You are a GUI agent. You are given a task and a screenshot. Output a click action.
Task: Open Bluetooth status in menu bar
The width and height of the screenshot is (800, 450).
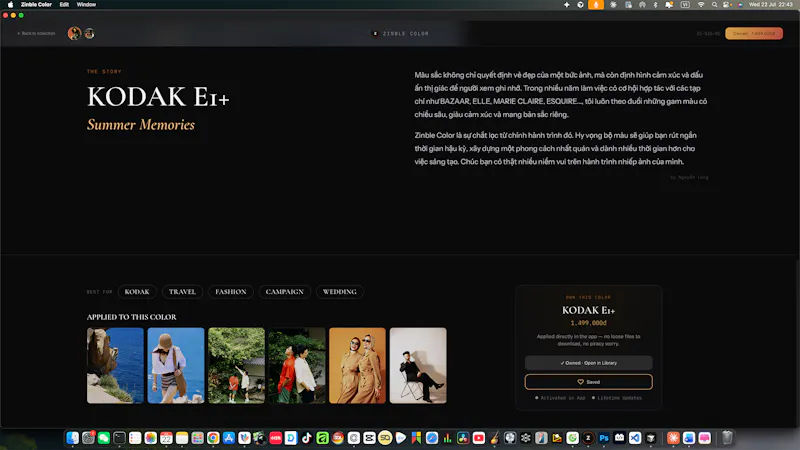656,5
